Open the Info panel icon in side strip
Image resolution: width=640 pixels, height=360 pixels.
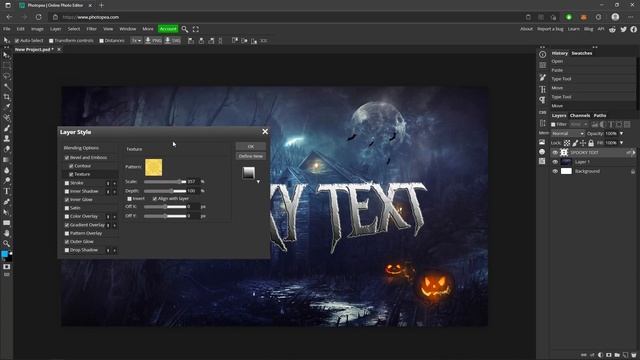tap(542, 55)
